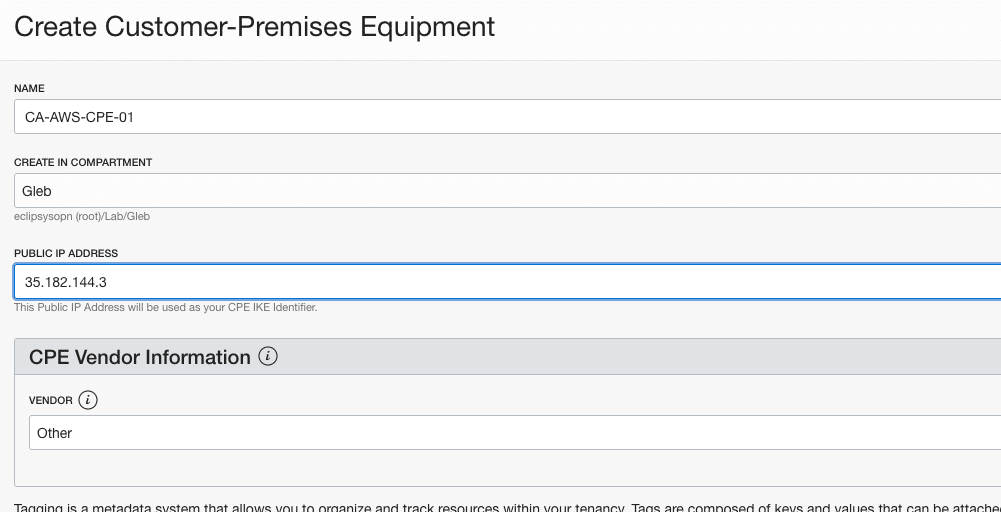Select the Gleb compartment value
The width and height of the screenshot is (1001, 512).
[x=37, y=191]
